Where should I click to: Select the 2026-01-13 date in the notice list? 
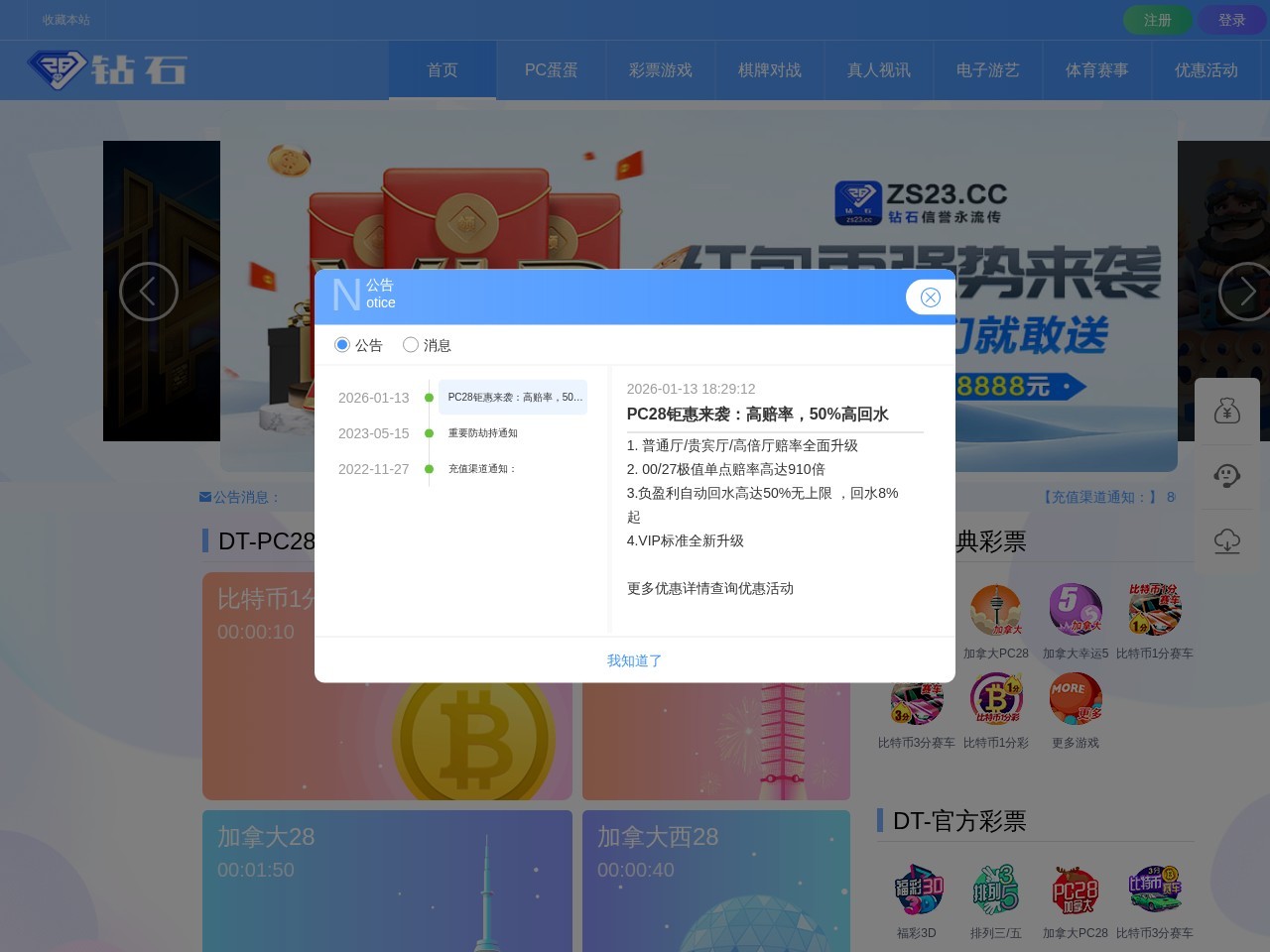click(x=374, y=398)
